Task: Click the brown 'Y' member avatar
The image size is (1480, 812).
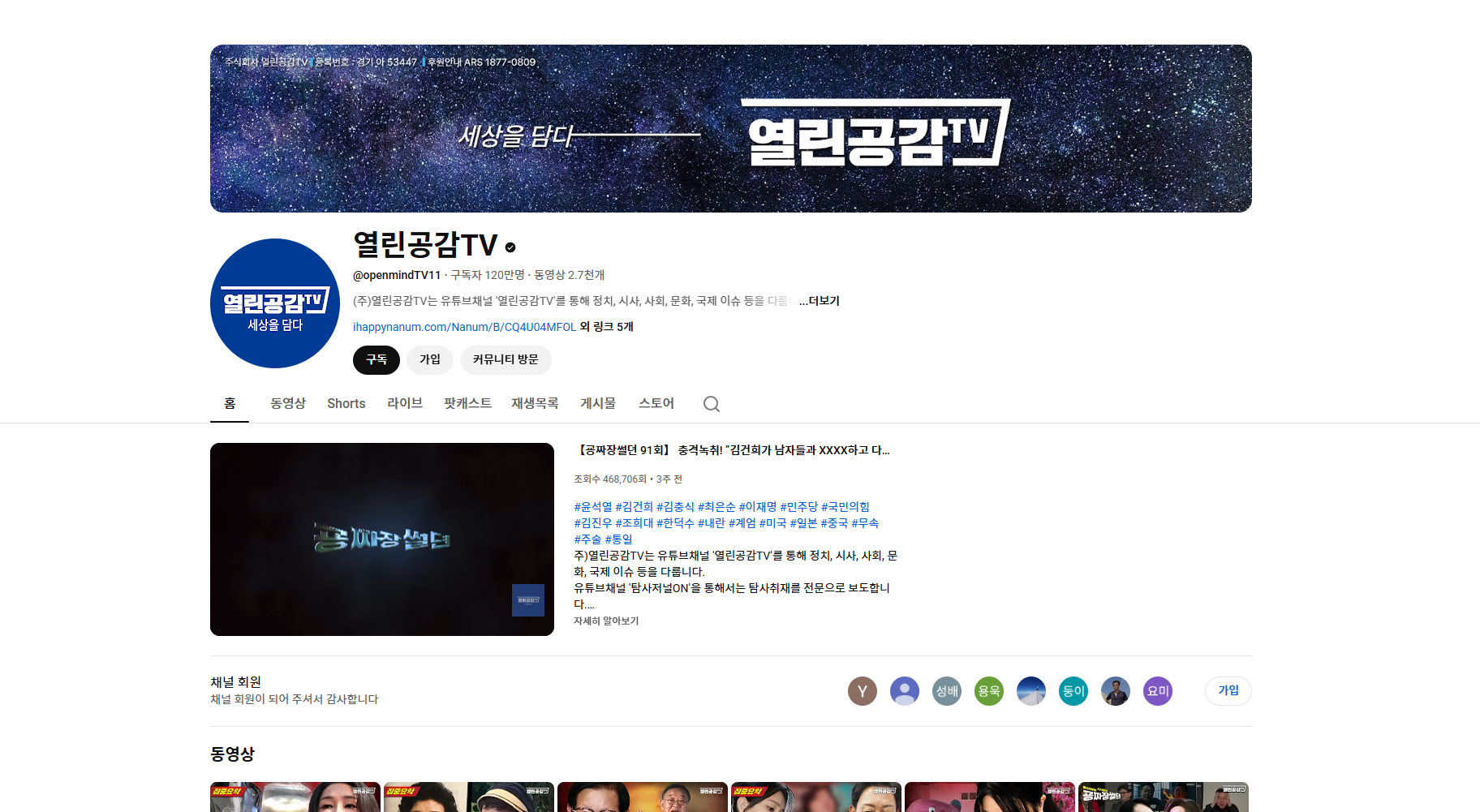Action: [862, 691]
